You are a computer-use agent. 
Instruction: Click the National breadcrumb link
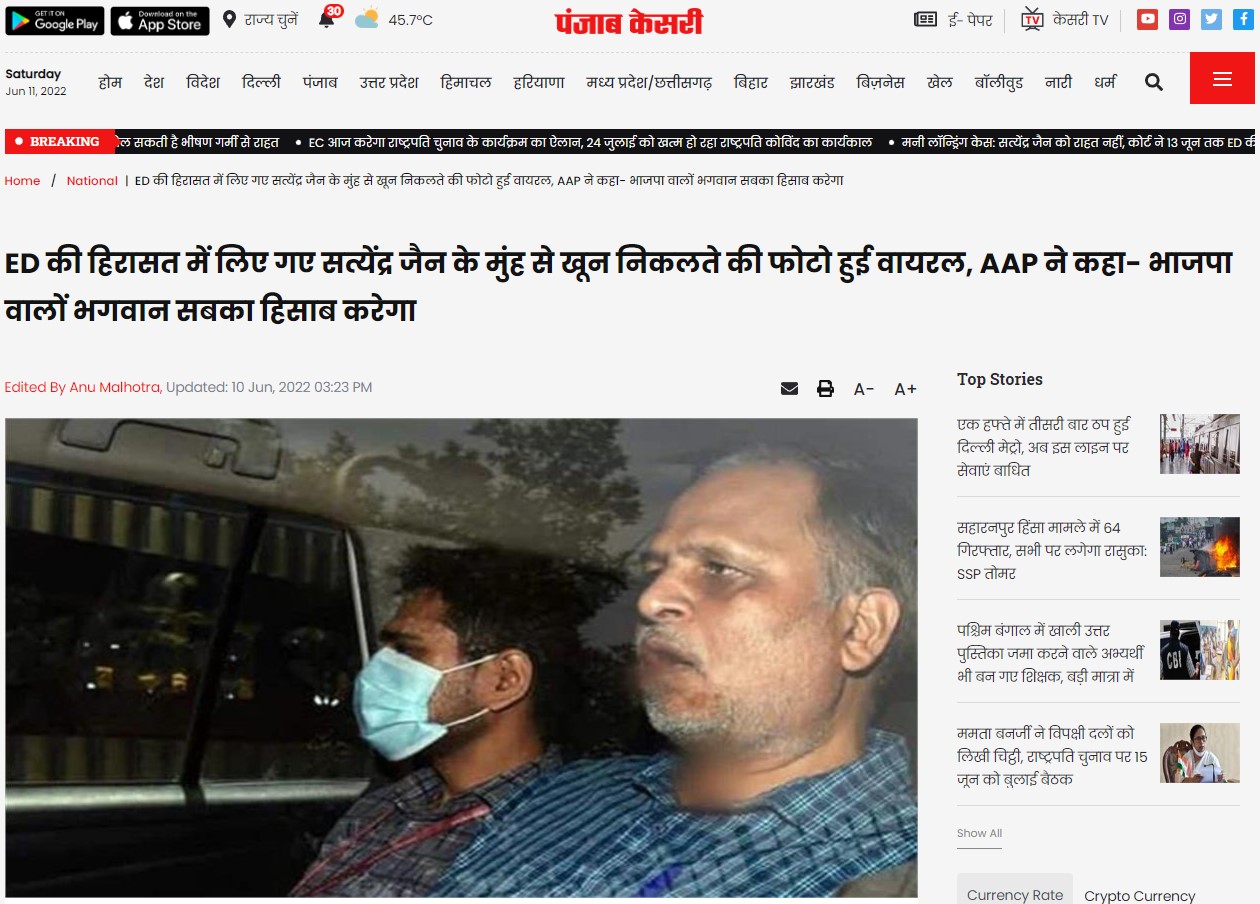tap(92, 181)
